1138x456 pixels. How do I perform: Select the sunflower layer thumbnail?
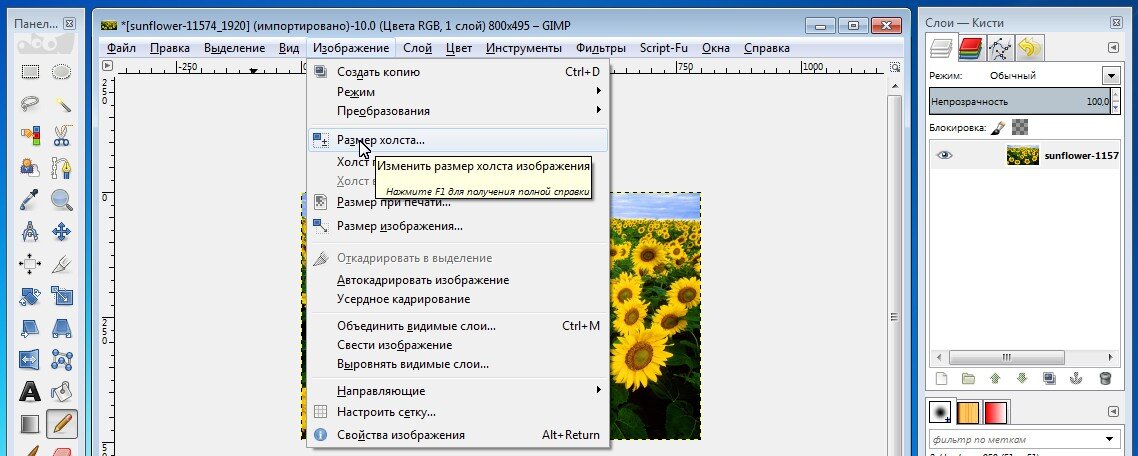click(1023, 155)
